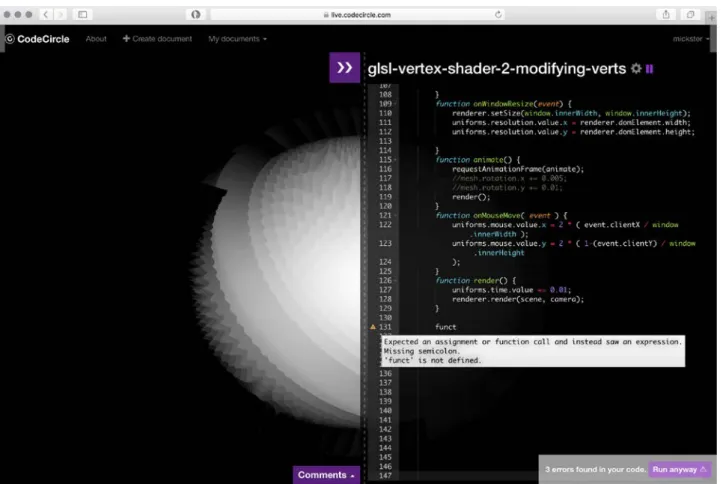Expand the Comments panel
Screen dimensions: 723x484
(x=326, y=475)
